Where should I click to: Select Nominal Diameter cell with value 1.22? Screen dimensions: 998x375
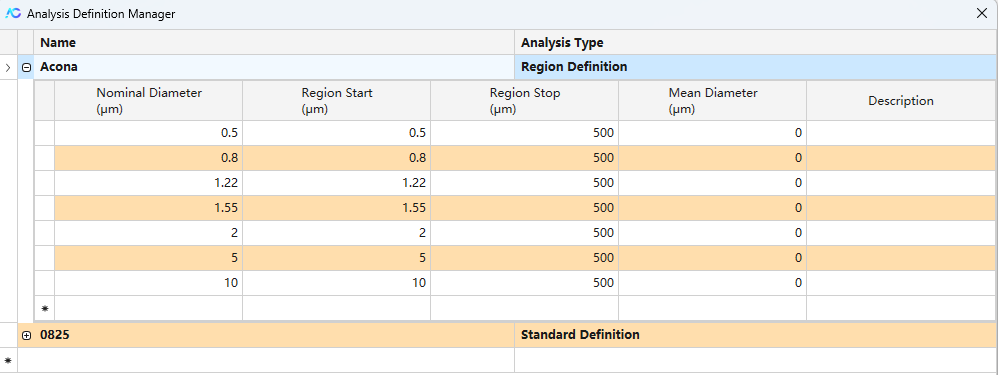[x=148, y=183]
